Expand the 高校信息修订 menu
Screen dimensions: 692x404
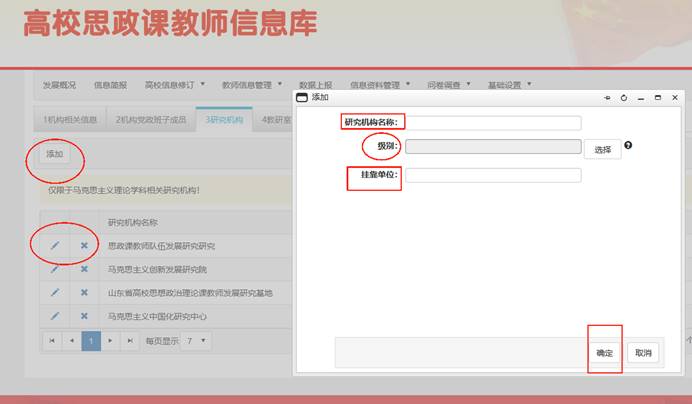(x=174, y=85)
